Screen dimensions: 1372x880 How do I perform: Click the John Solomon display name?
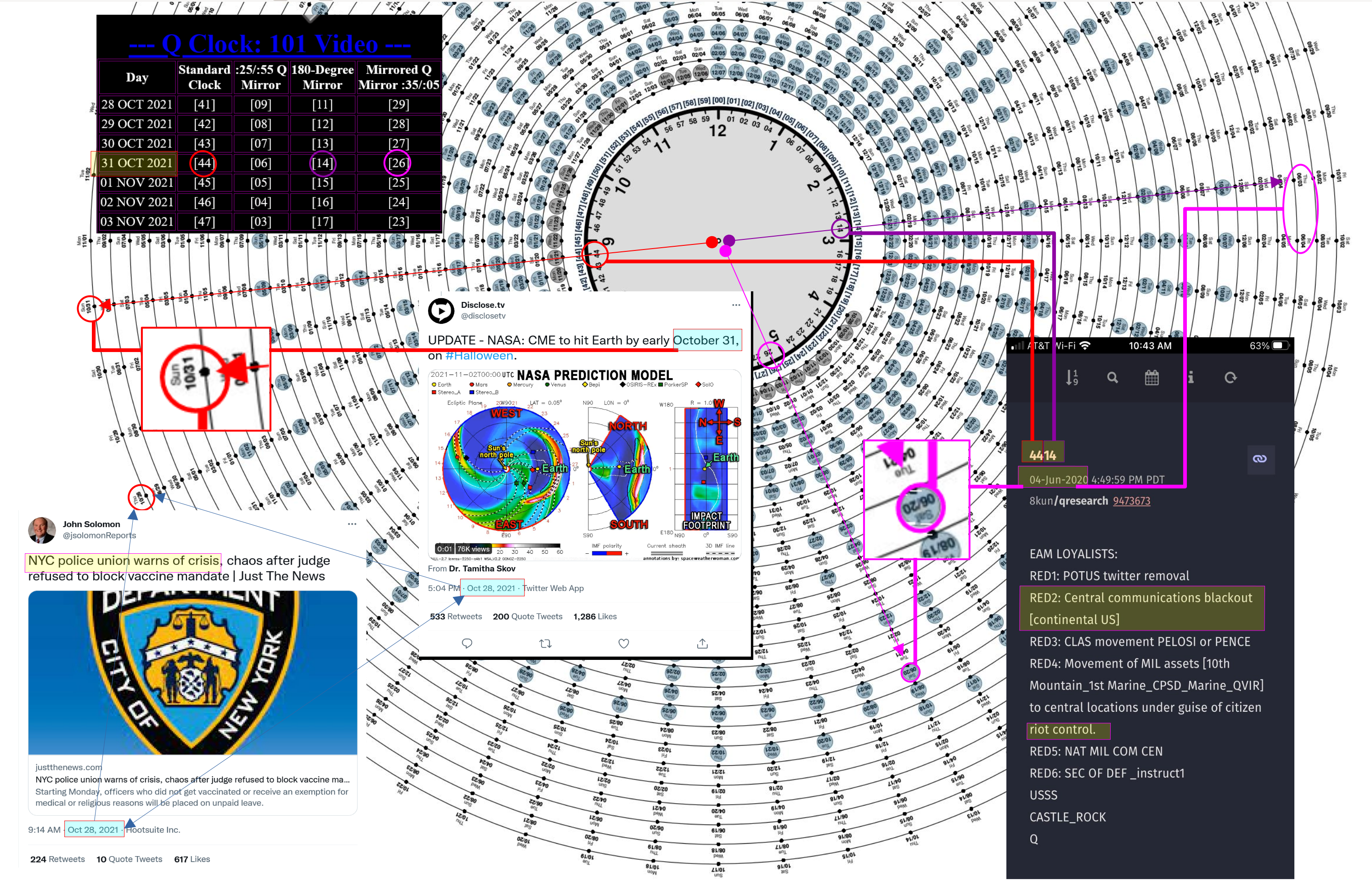point(91,525)
